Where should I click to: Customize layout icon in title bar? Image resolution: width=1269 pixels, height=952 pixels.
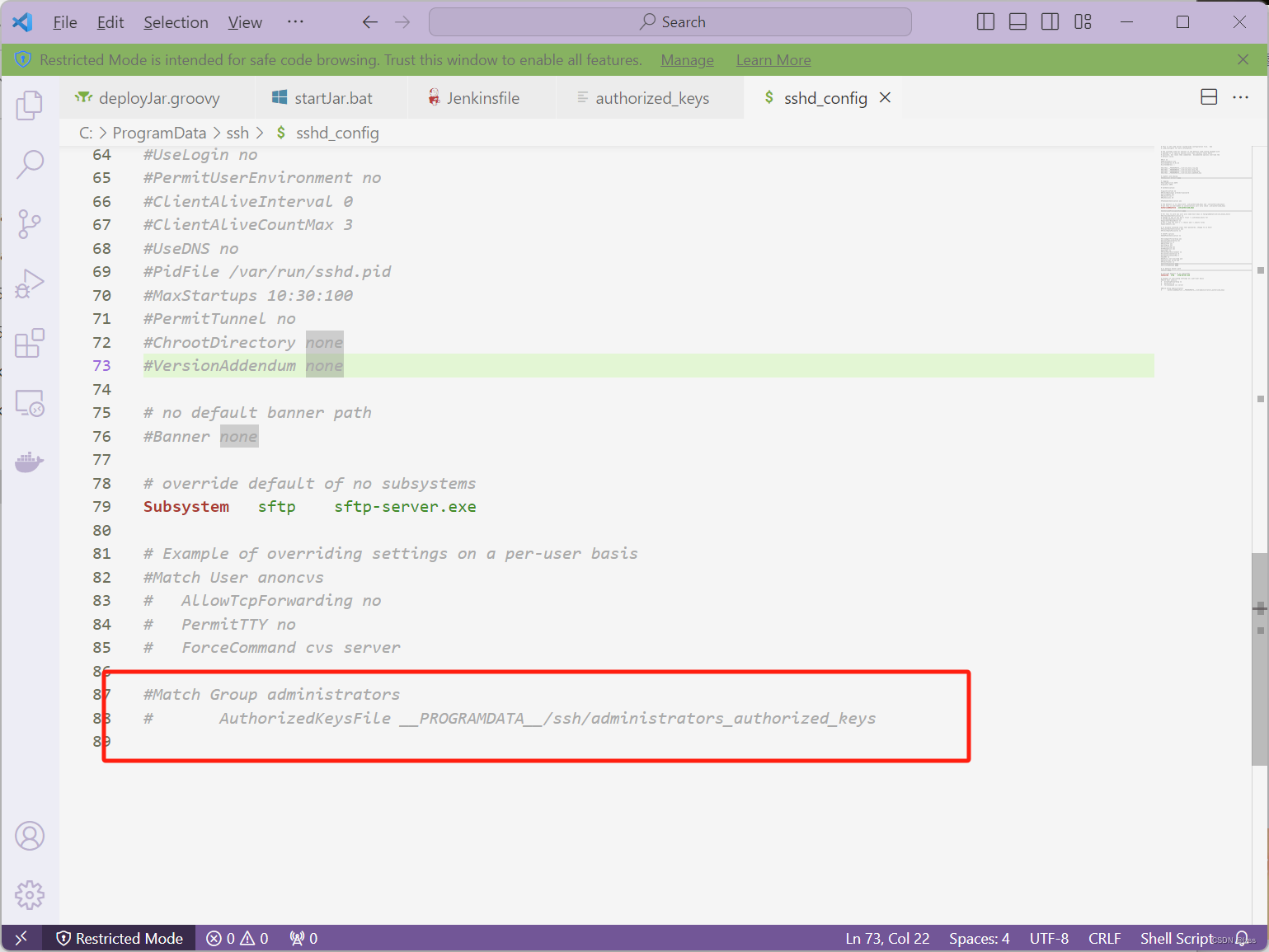coord(1083,22)
